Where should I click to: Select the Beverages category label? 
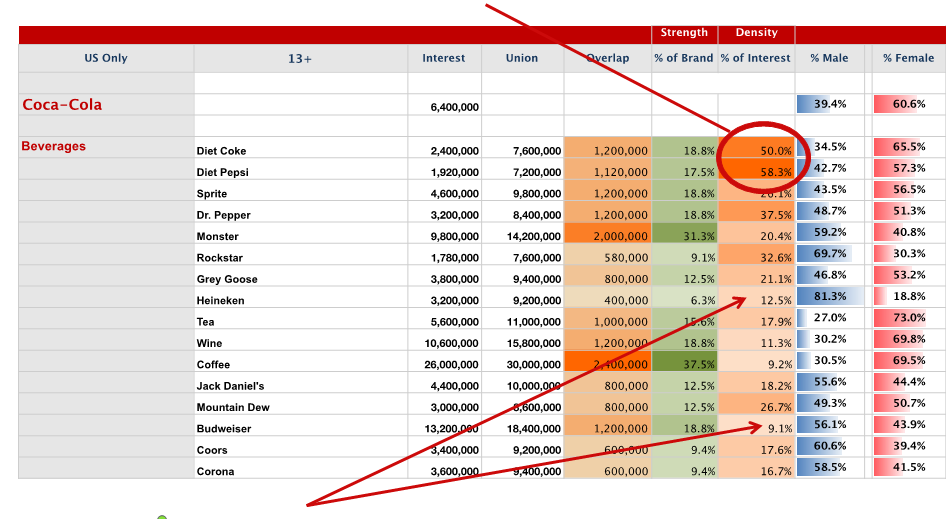pyautogui.click(x=54, y=147)
